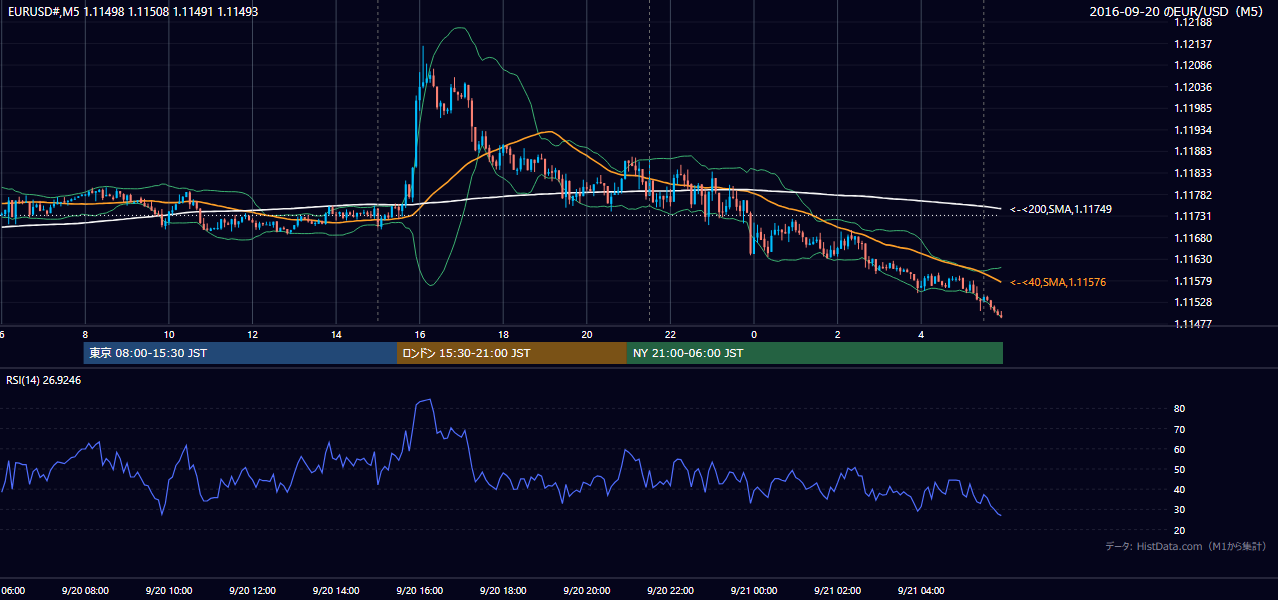The width and height of the screenshot is (1278, 600).
Task: Click hour tick 18 below price chart
Action: tap(503, 334)
